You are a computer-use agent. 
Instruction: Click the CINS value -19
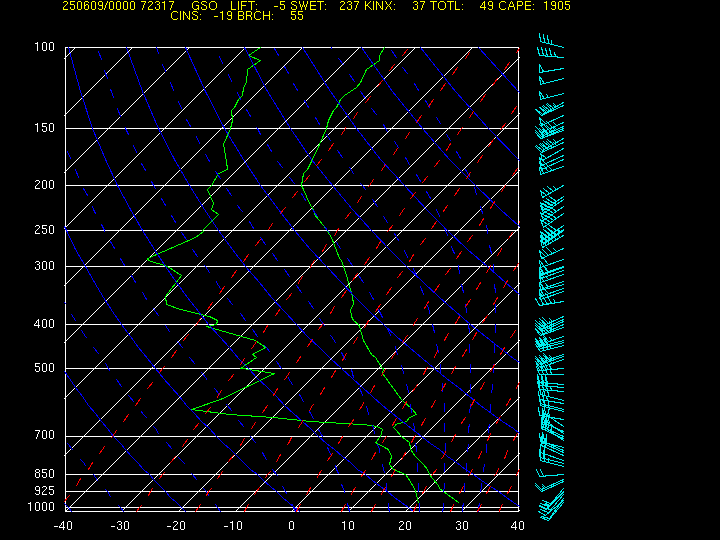click(222, 16)
